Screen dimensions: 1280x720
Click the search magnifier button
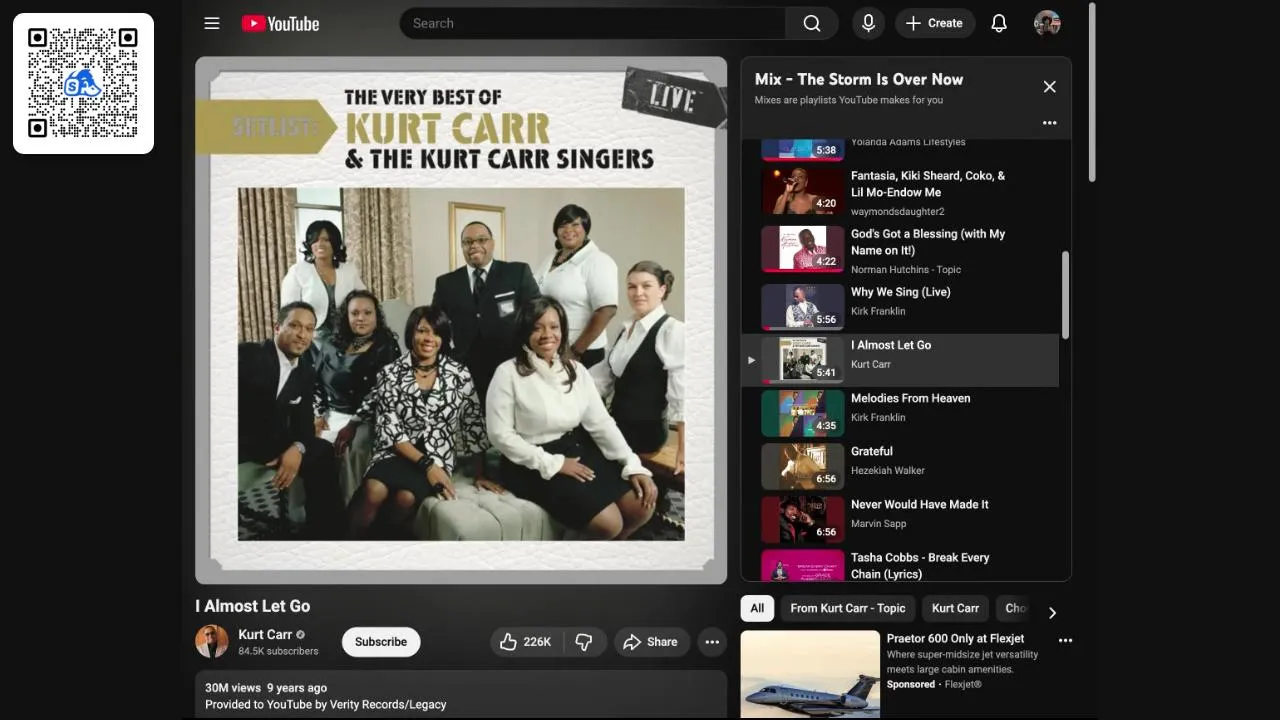point(812,23)
